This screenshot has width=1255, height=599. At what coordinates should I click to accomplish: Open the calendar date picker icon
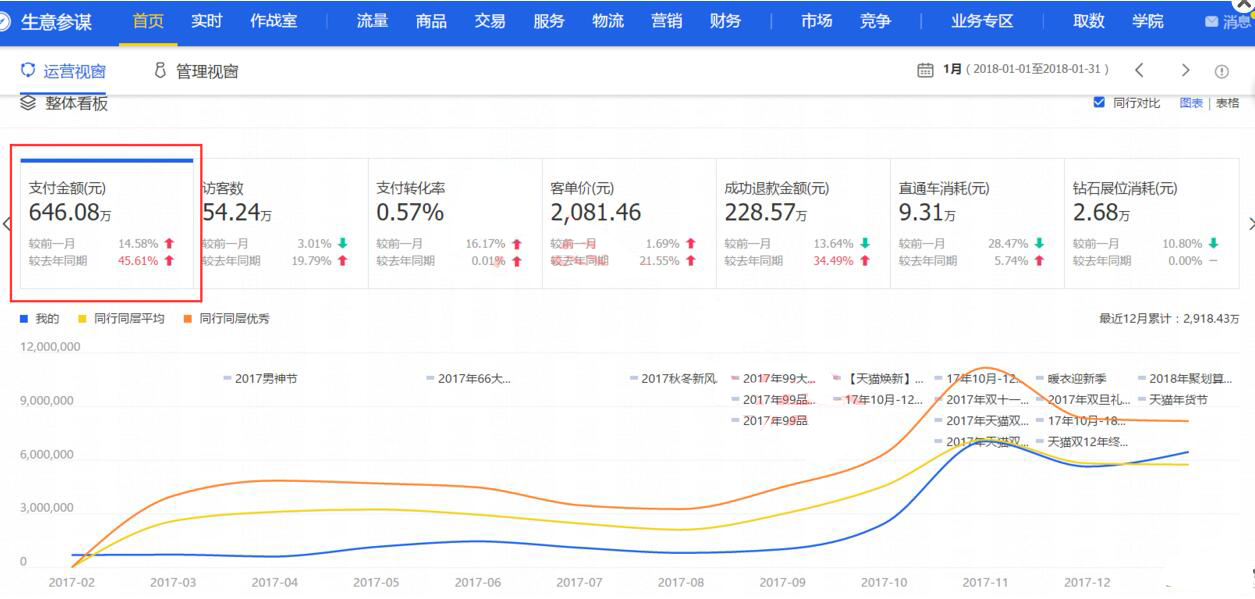pyautogui.click(x=923, y=70)
